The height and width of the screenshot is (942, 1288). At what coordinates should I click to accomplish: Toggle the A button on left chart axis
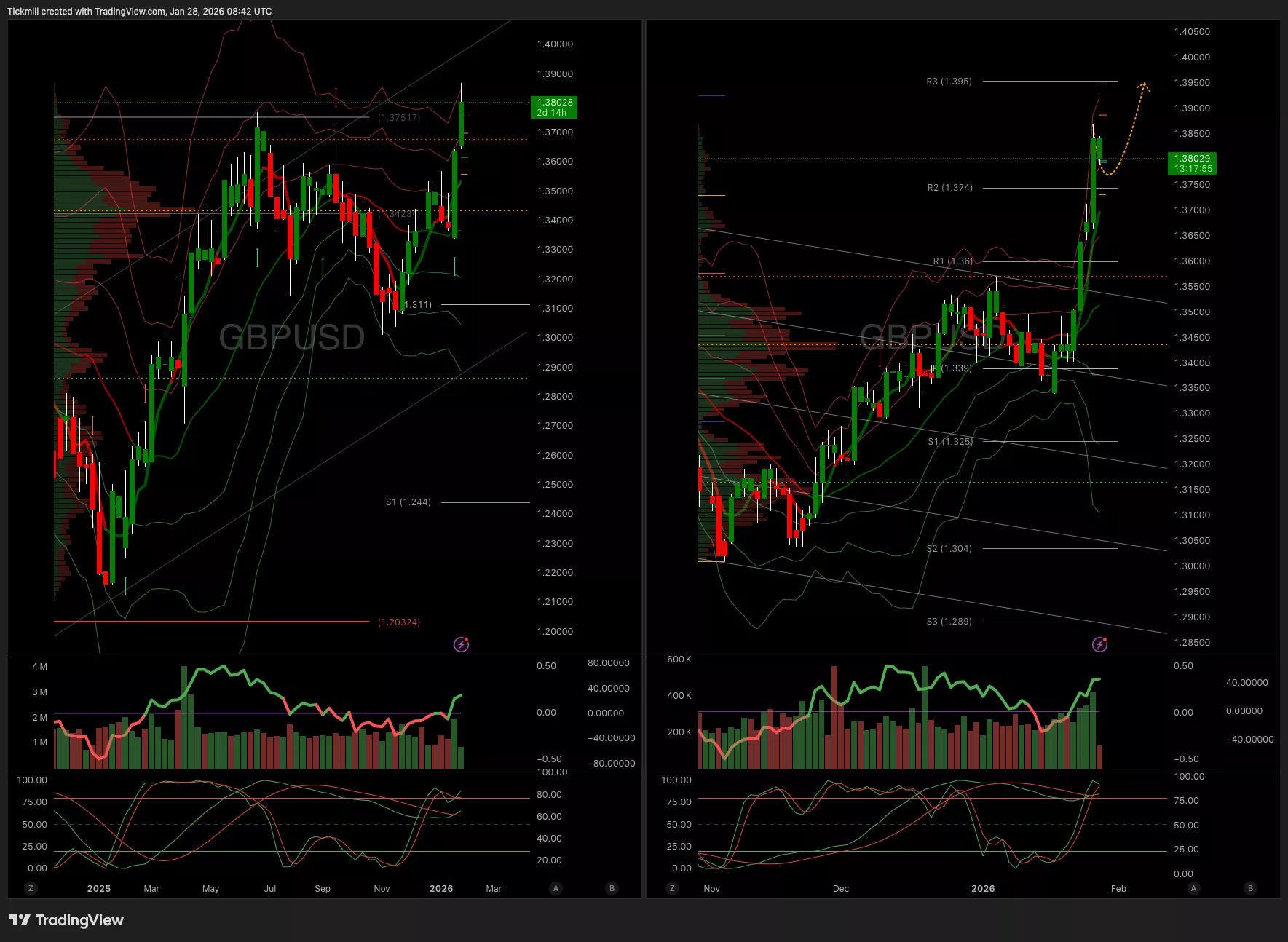coord(556,888)
